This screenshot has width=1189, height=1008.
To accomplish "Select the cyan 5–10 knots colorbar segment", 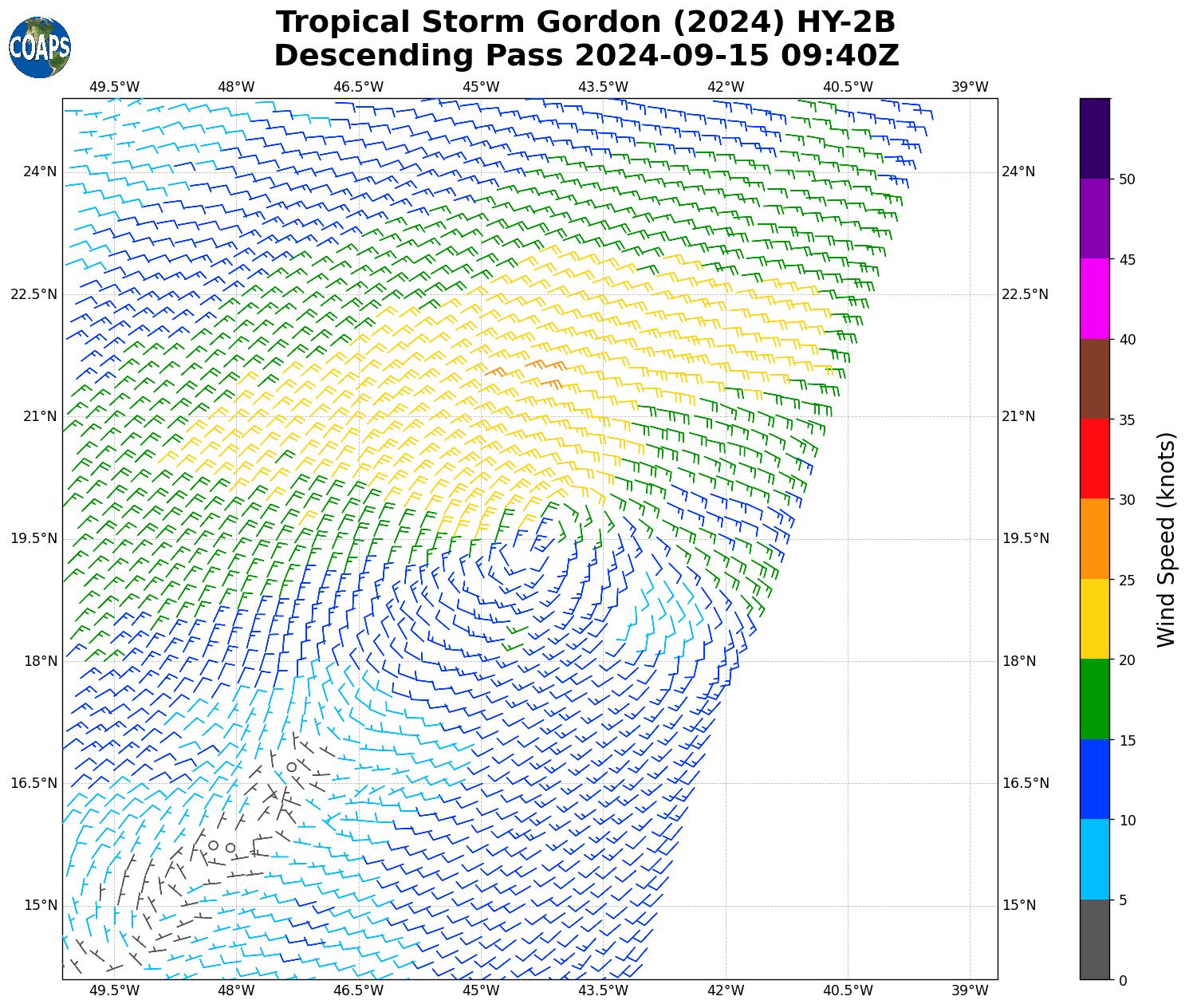I will point(1094,859).
